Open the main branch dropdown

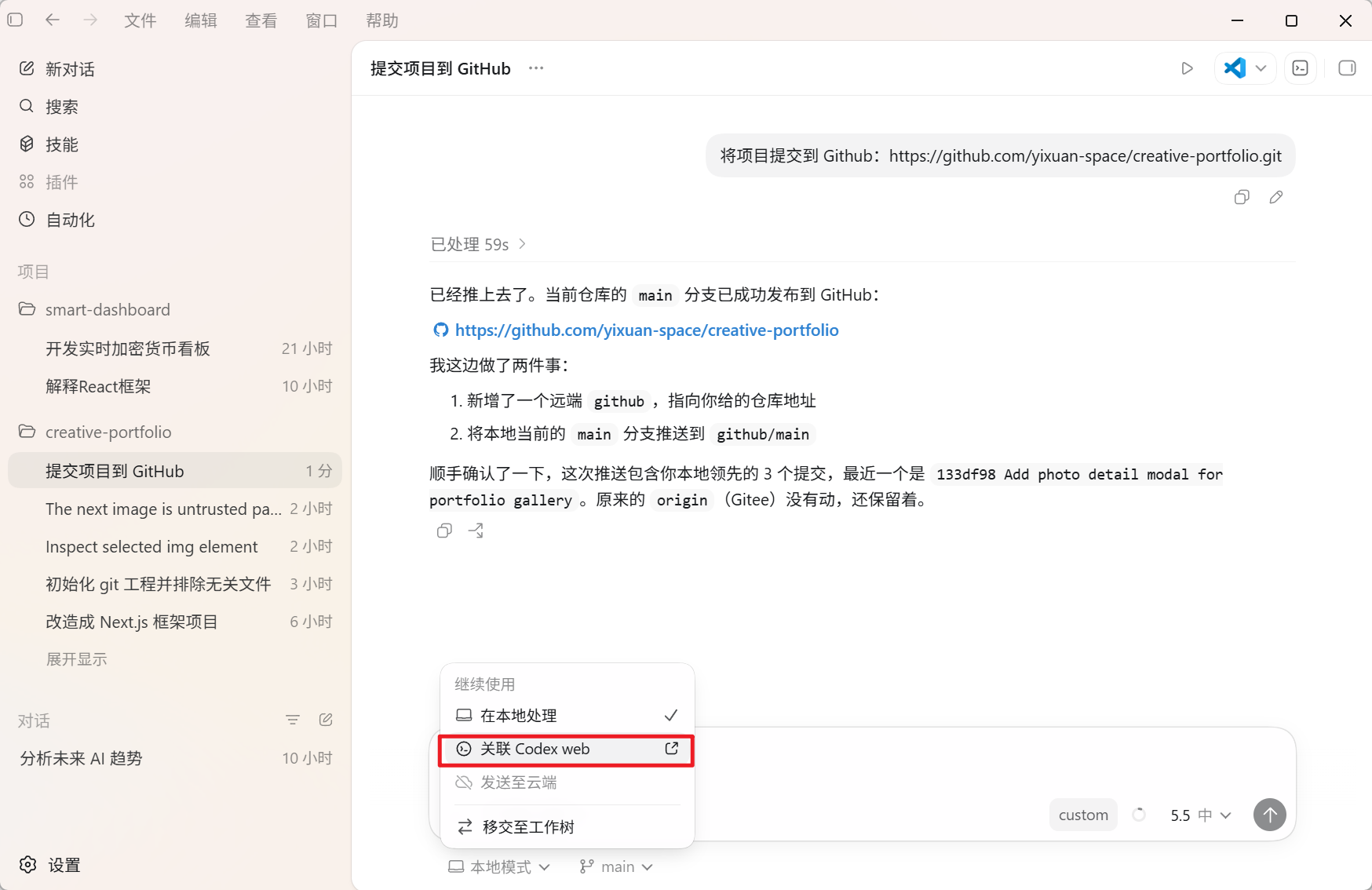616,867
